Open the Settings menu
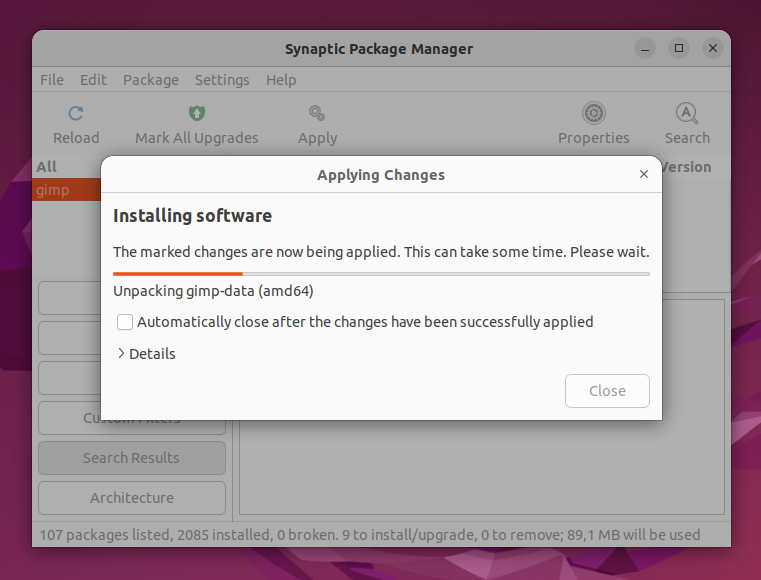Viewport: 761px width, 580px height. click(222, 80)
